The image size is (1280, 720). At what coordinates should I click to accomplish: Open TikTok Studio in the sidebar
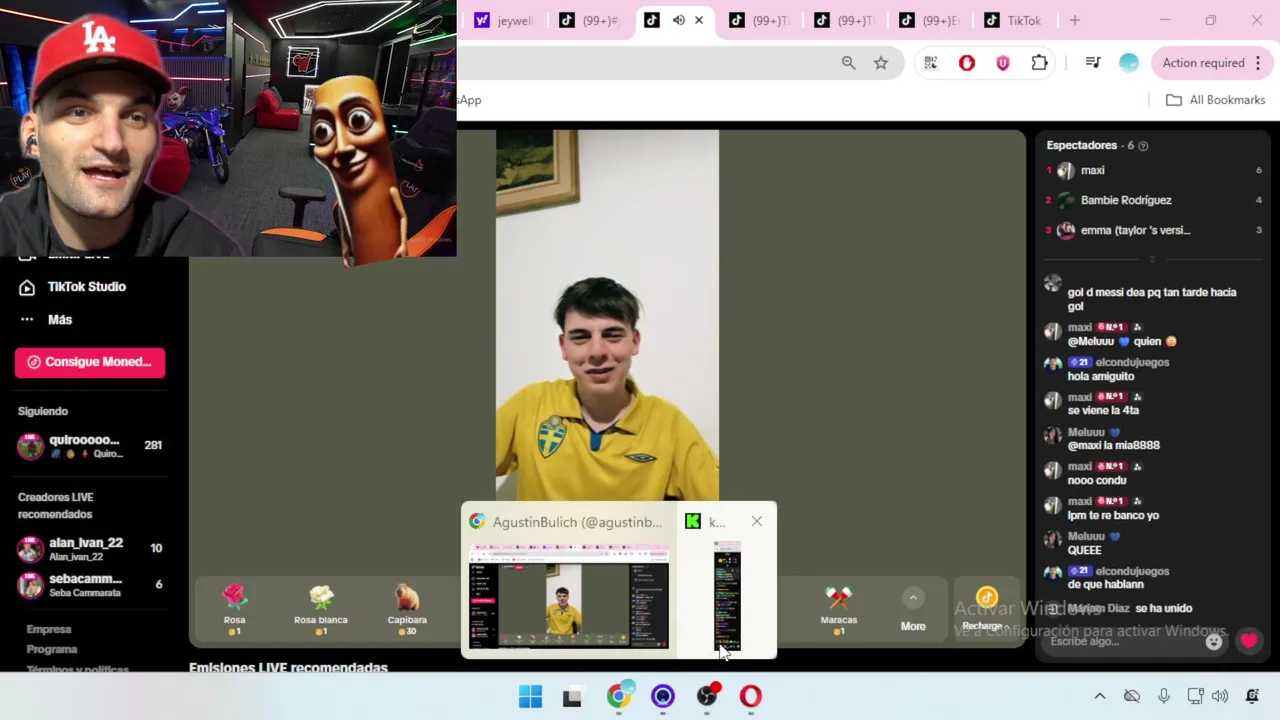tap(75, 287)
